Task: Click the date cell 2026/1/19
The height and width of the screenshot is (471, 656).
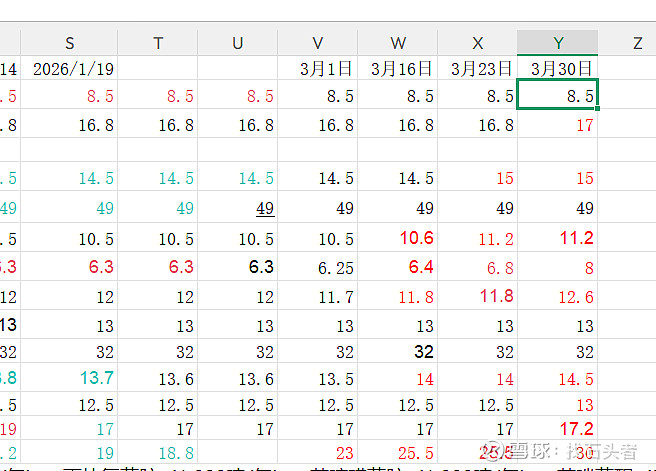Action: [69, 68]
